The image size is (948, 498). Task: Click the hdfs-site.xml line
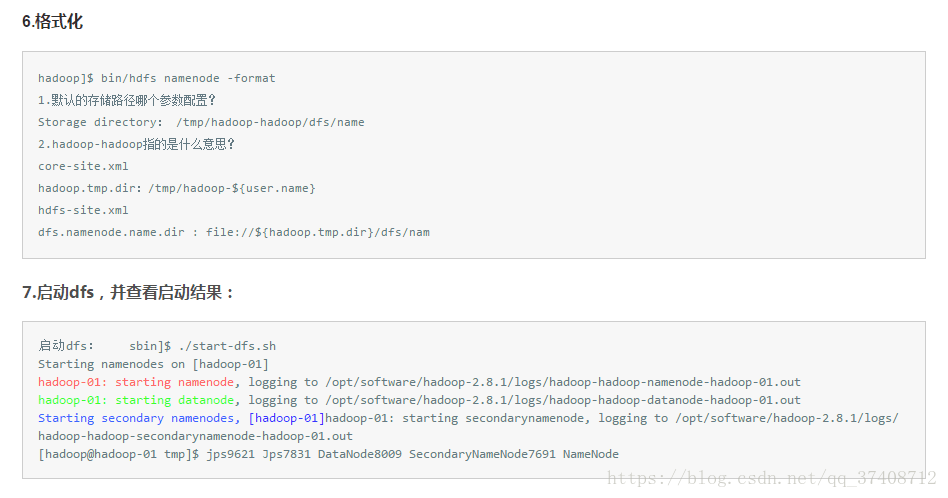[x=83, y=210]
